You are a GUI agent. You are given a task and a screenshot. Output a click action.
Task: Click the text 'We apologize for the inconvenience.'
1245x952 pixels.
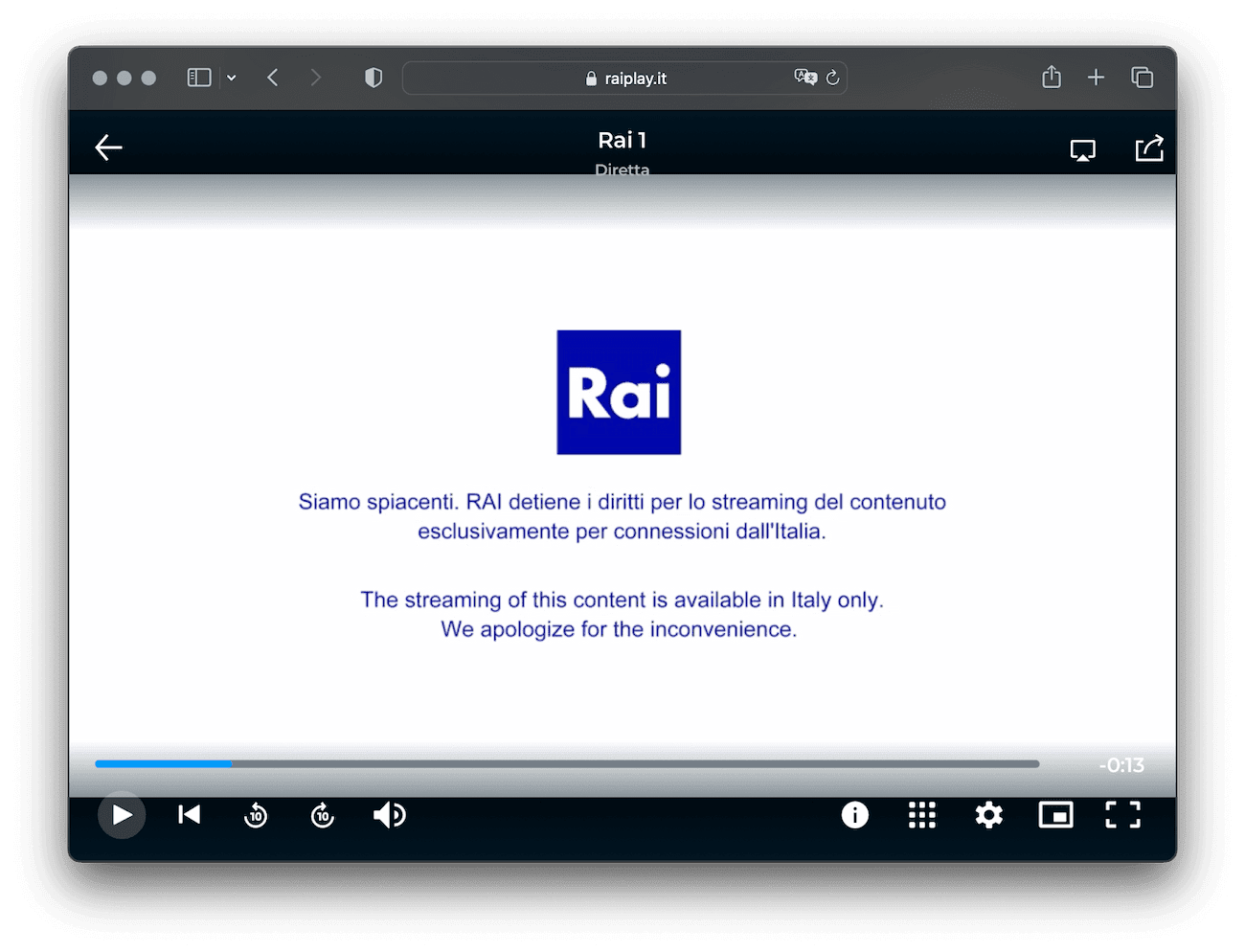click(619, 629)
